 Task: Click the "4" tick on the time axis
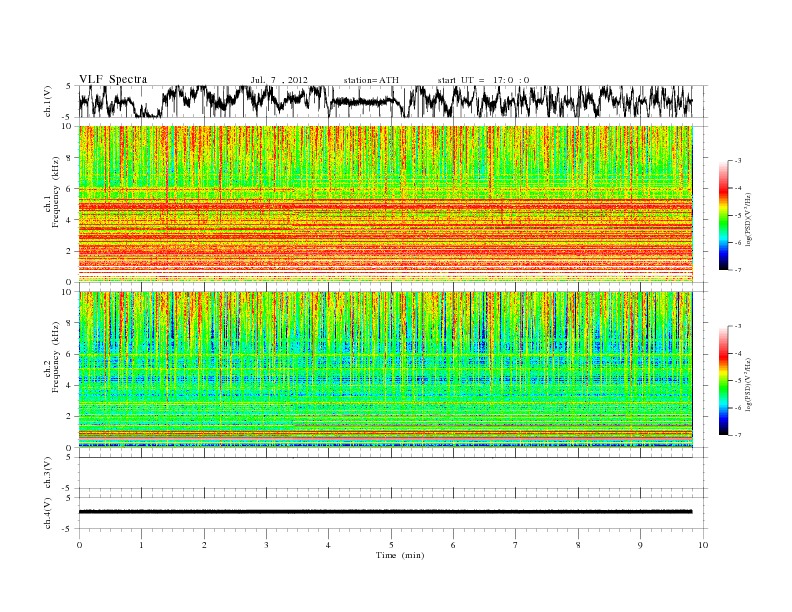(x=328, y=545)
